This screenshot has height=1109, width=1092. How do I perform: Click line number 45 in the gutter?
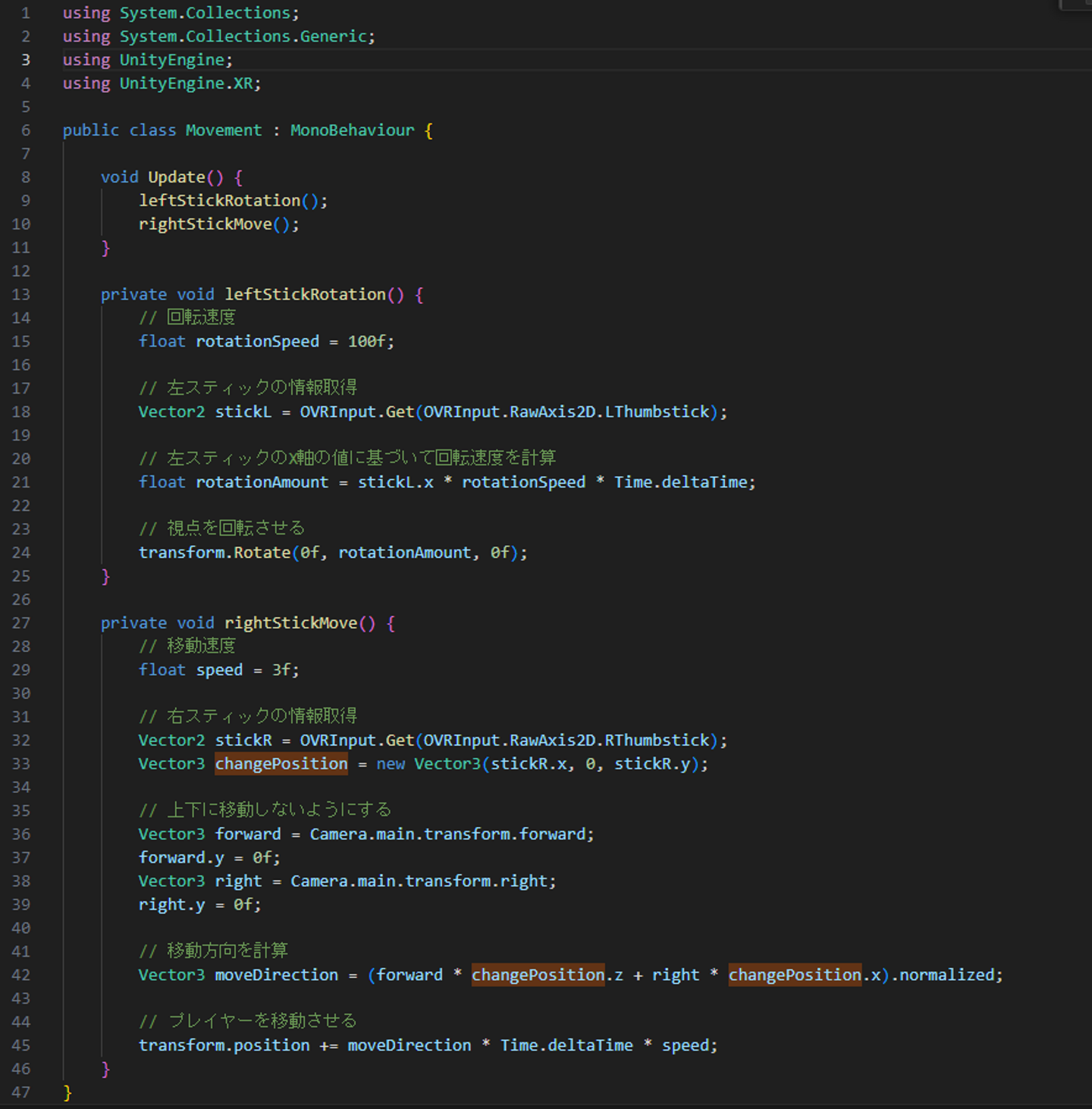21,1045
